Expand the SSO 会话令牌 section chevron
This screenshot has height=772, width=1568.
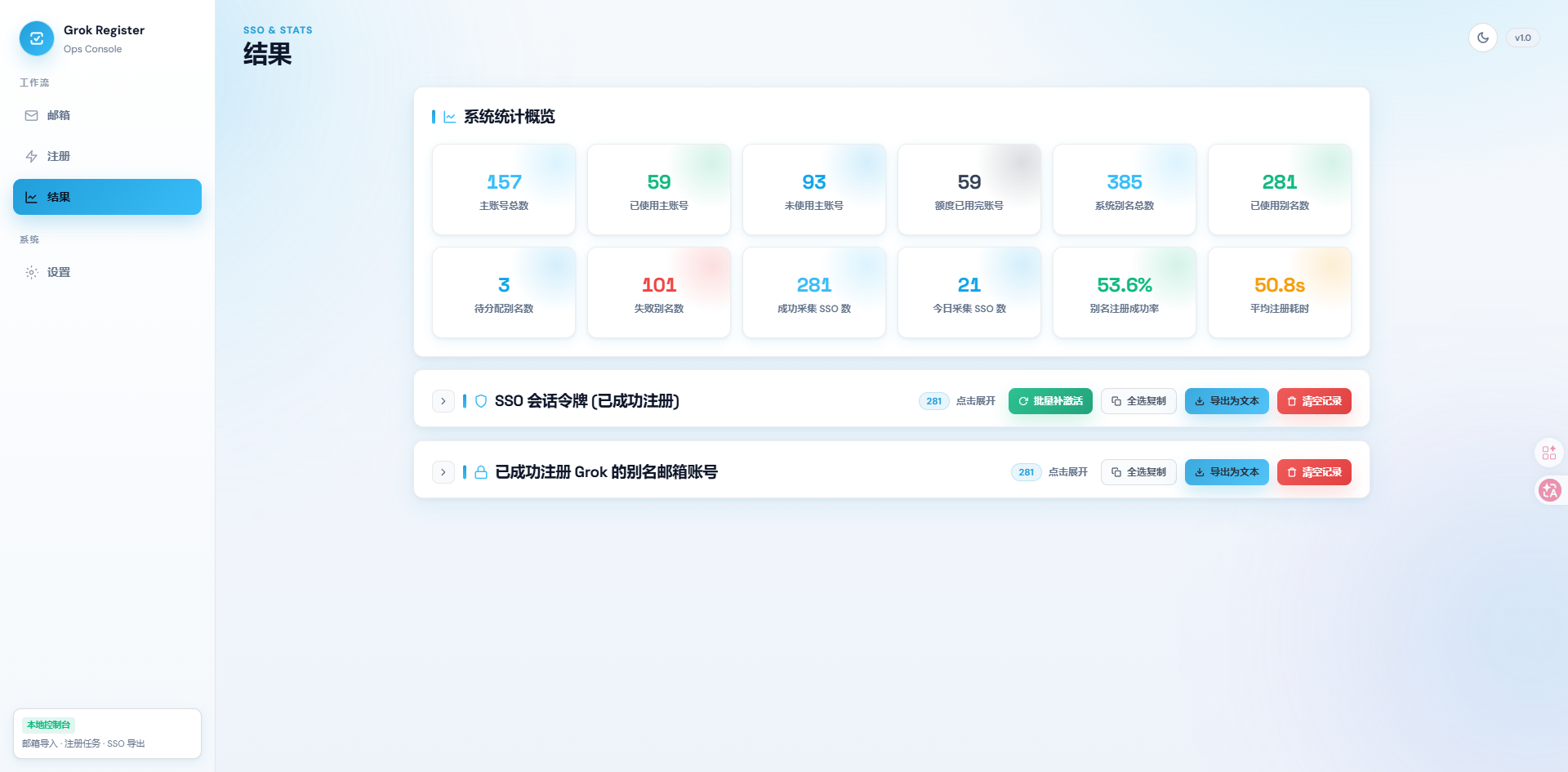tap(443, 401)
